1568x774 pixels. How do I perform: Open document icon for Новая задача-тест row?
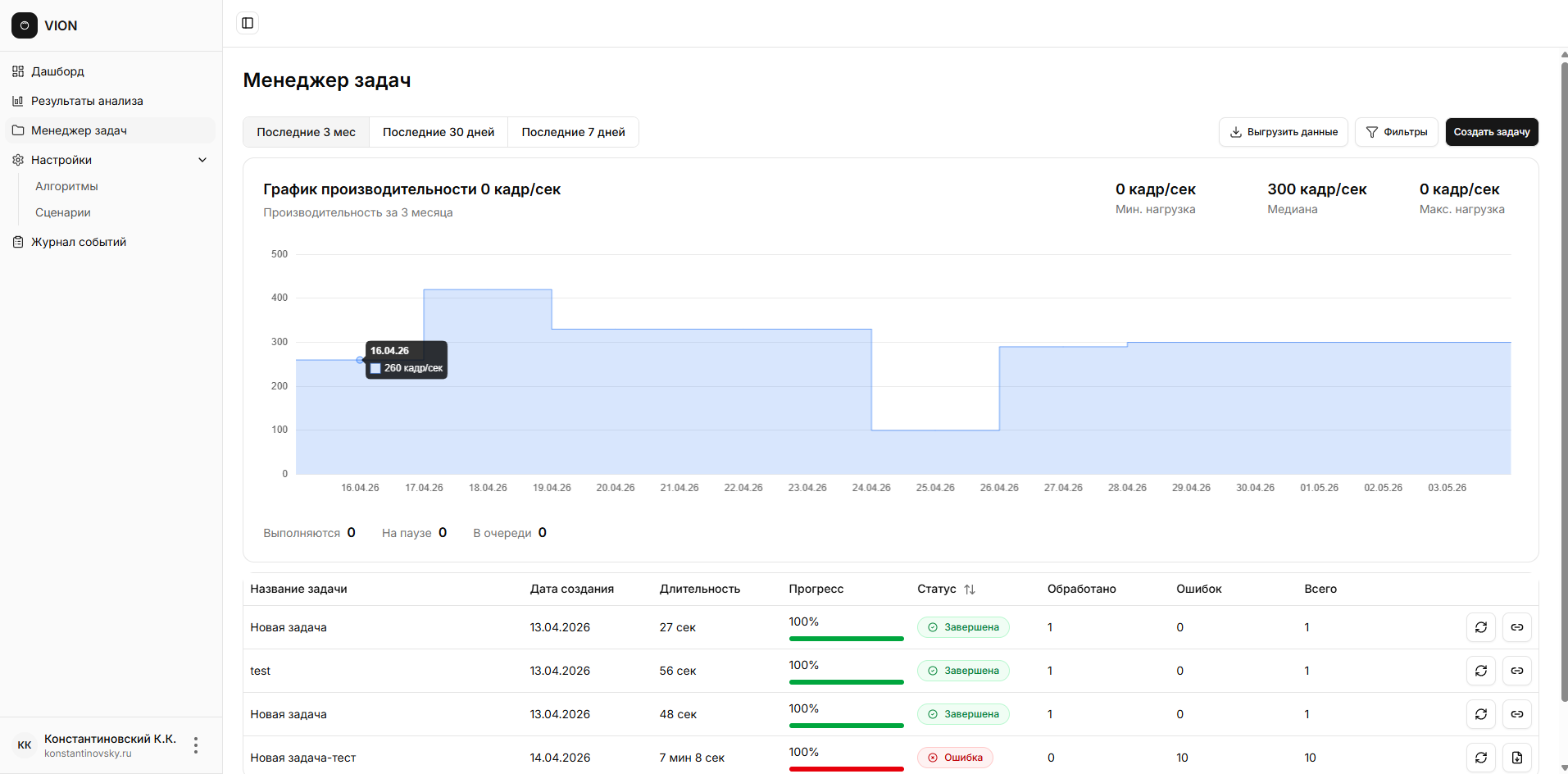point(1516,758)
